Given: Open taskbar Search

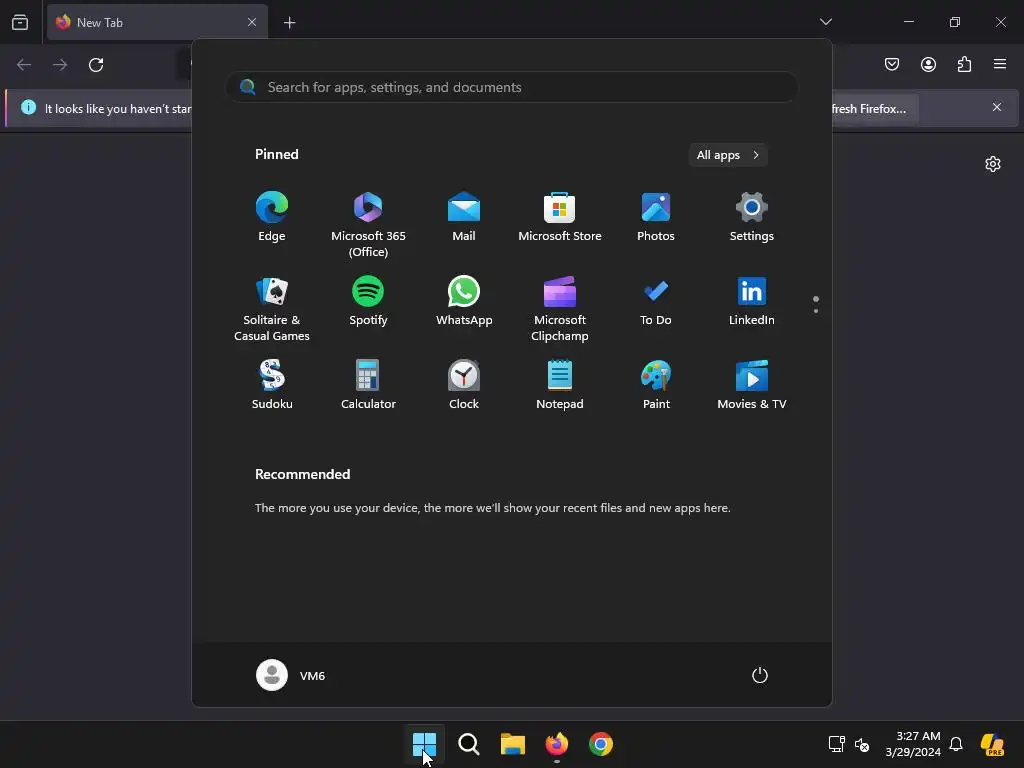Looking at the screenshot, I should pos(468,744).
